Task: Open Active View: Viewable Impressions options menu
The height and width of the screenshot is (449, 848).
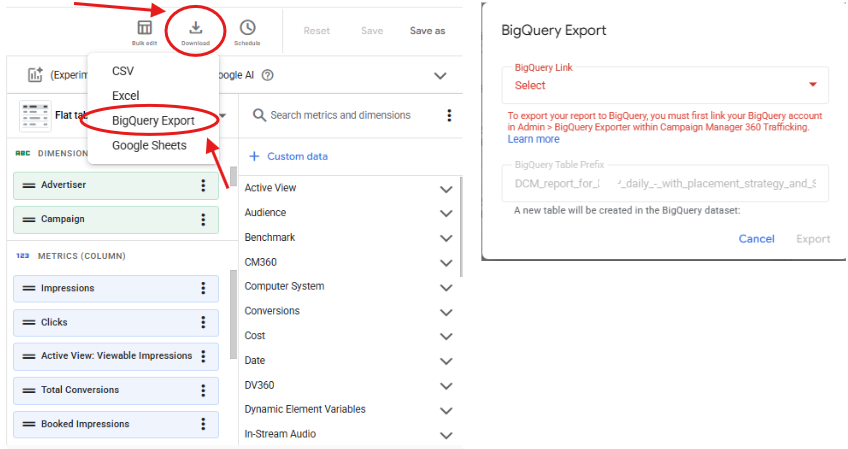Action: (203, 356)
